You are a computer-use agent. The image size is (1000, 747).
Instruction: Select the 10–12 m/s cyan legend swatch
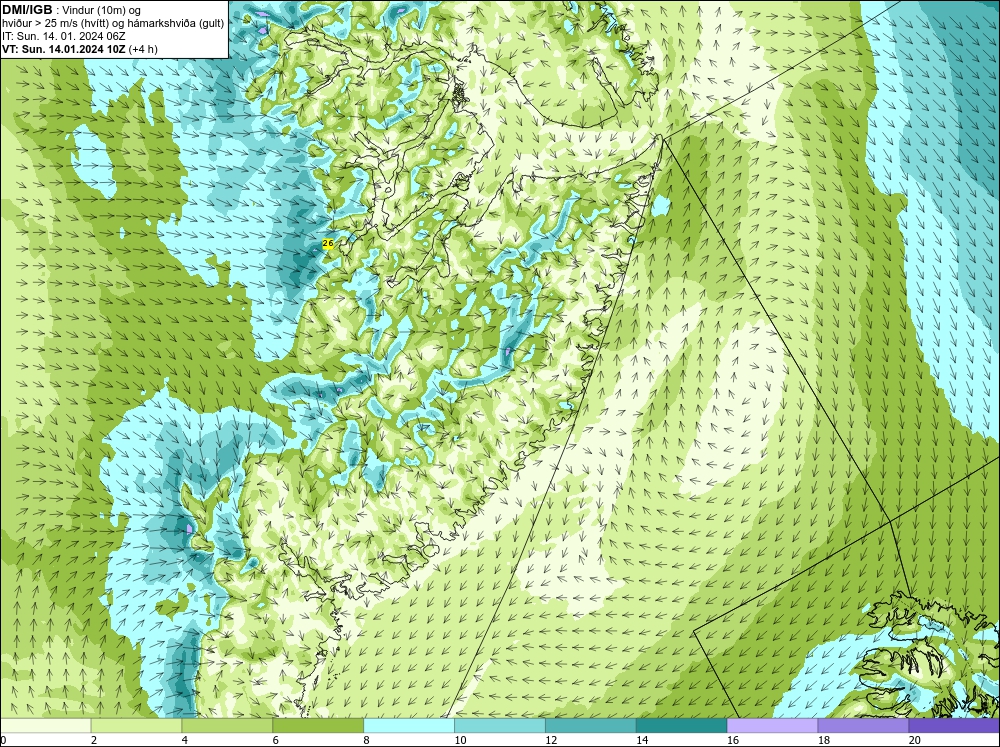499,725
